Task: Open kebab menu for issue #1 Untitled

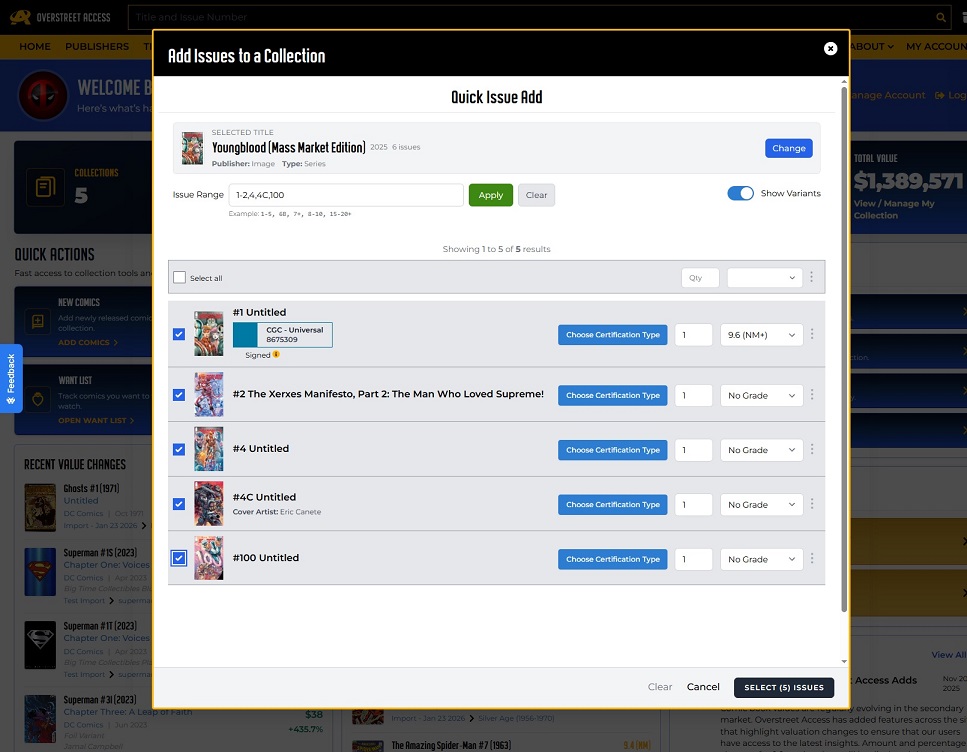Action: (812, 334)
